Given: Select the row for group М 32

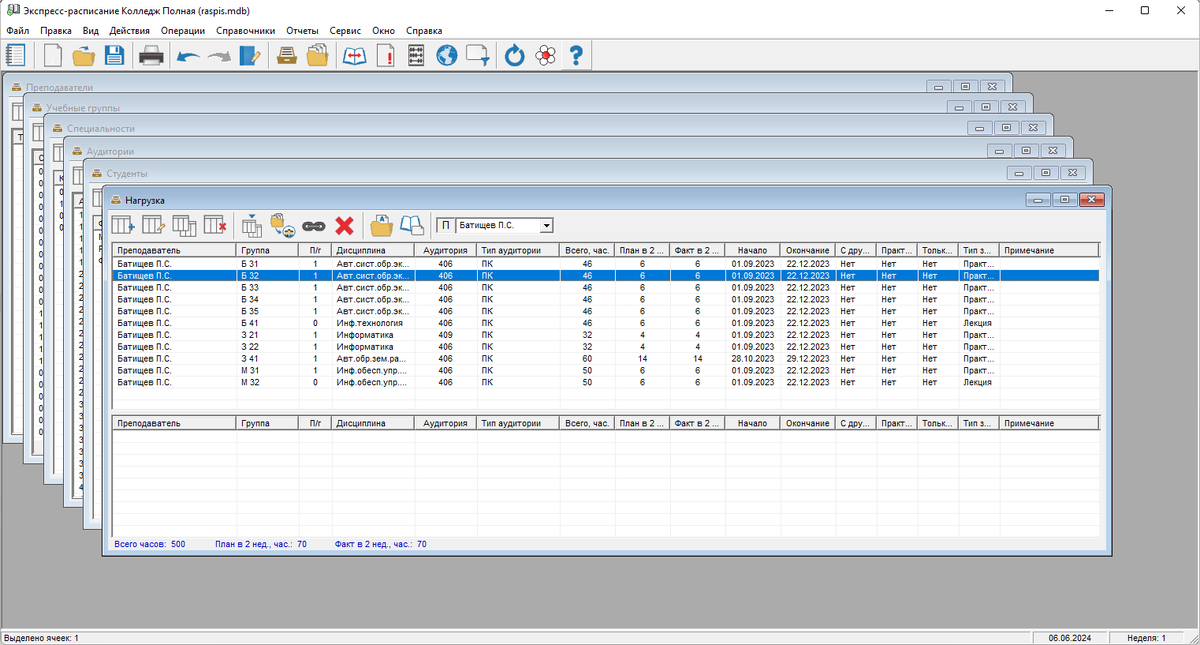Looking at the screenshot, I should 606,382.
